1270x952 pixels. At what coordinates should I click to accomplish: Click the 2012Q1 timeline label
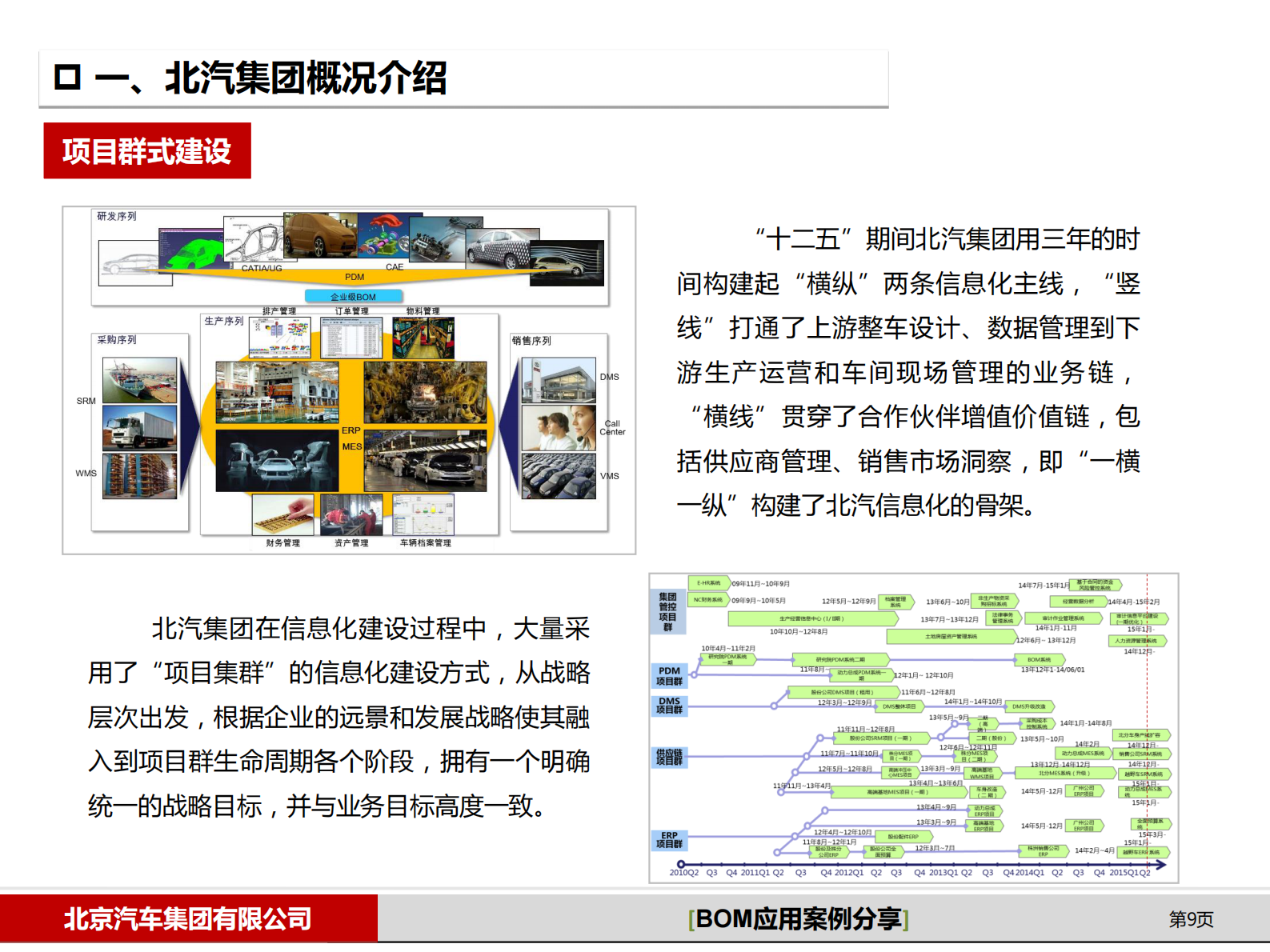tap(850, 873)
